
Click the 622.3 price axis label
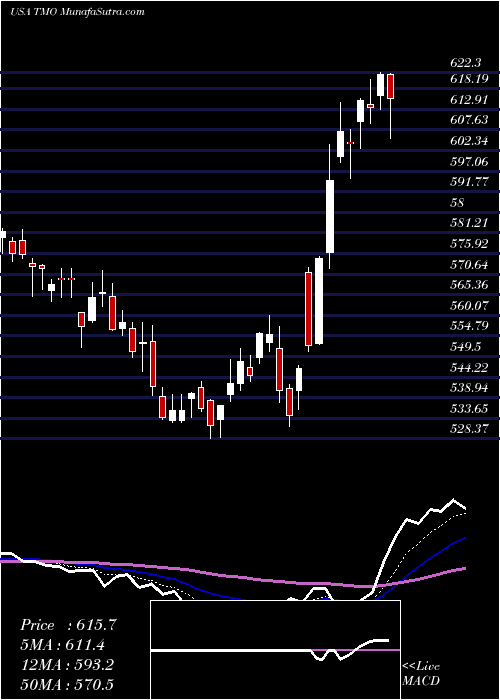point(466,63)
